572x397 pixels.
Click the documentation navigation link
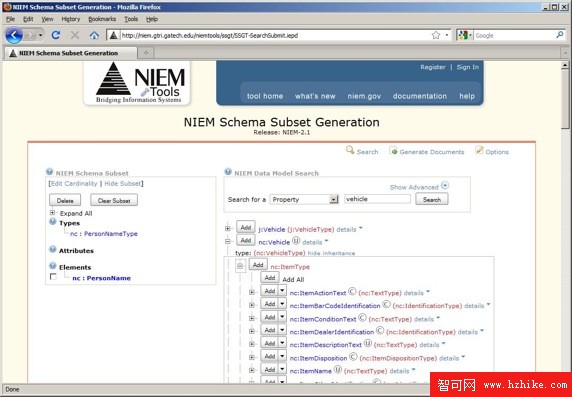coord(420,96)
